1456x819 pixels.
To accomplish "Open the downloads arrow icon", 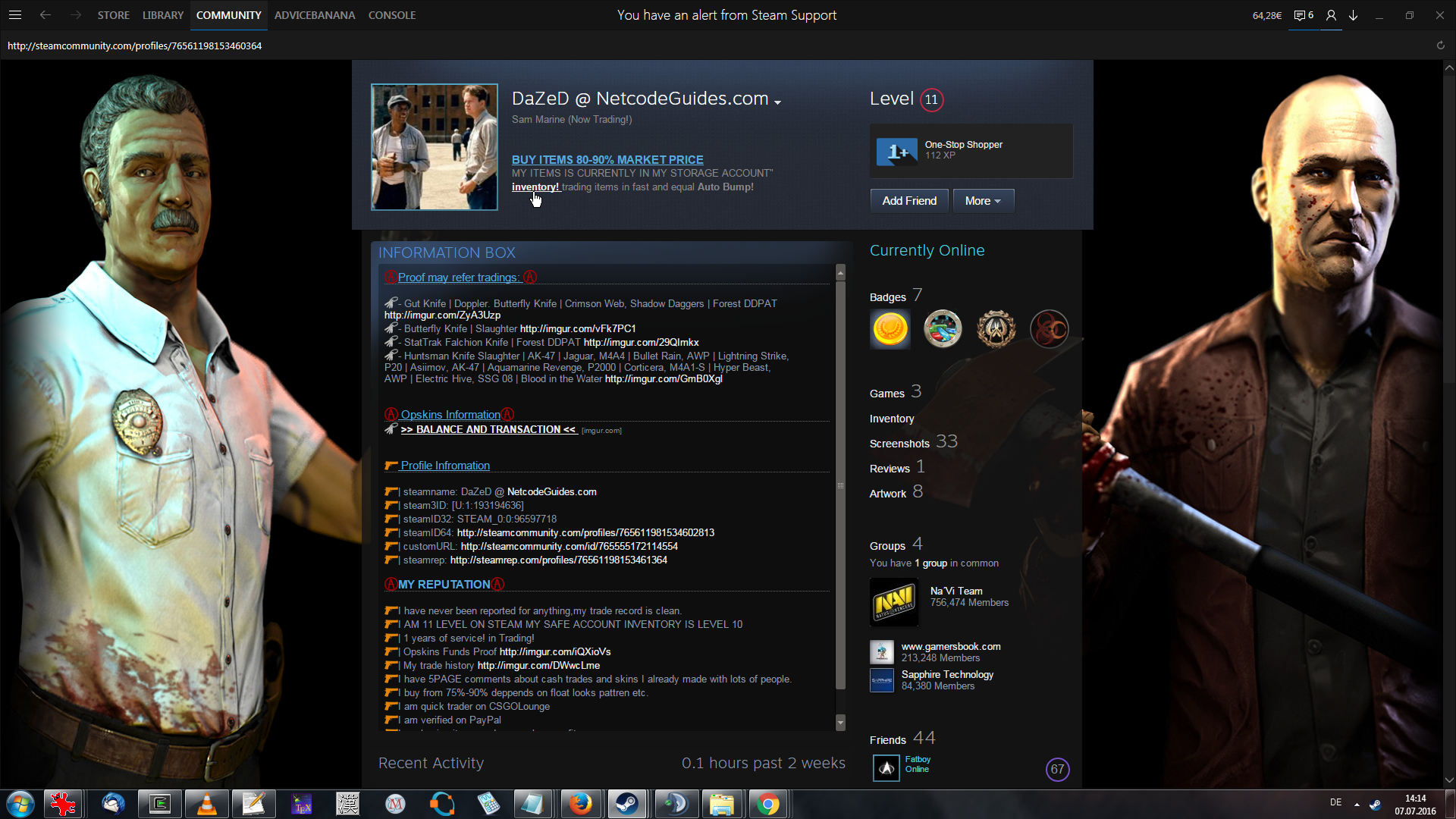I will [x=1353, y=15].
